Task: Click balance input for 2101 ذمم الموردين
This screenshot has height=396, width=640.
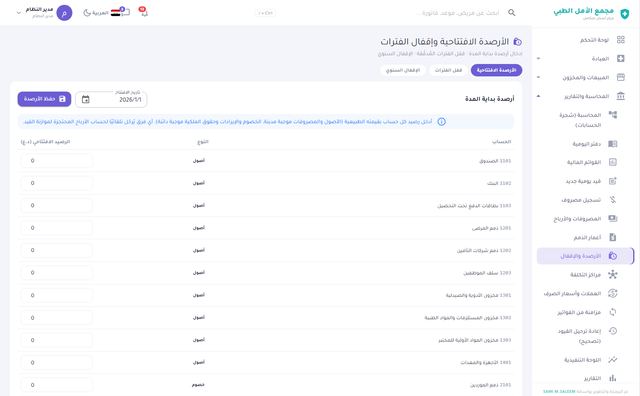Action: (x=56, y=385)
